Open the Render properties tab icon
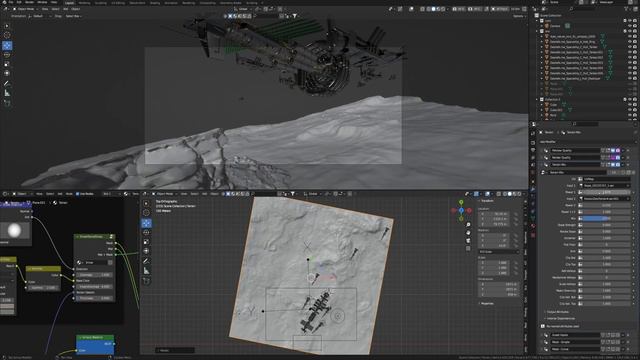640x360 pixels. [533, 143]
